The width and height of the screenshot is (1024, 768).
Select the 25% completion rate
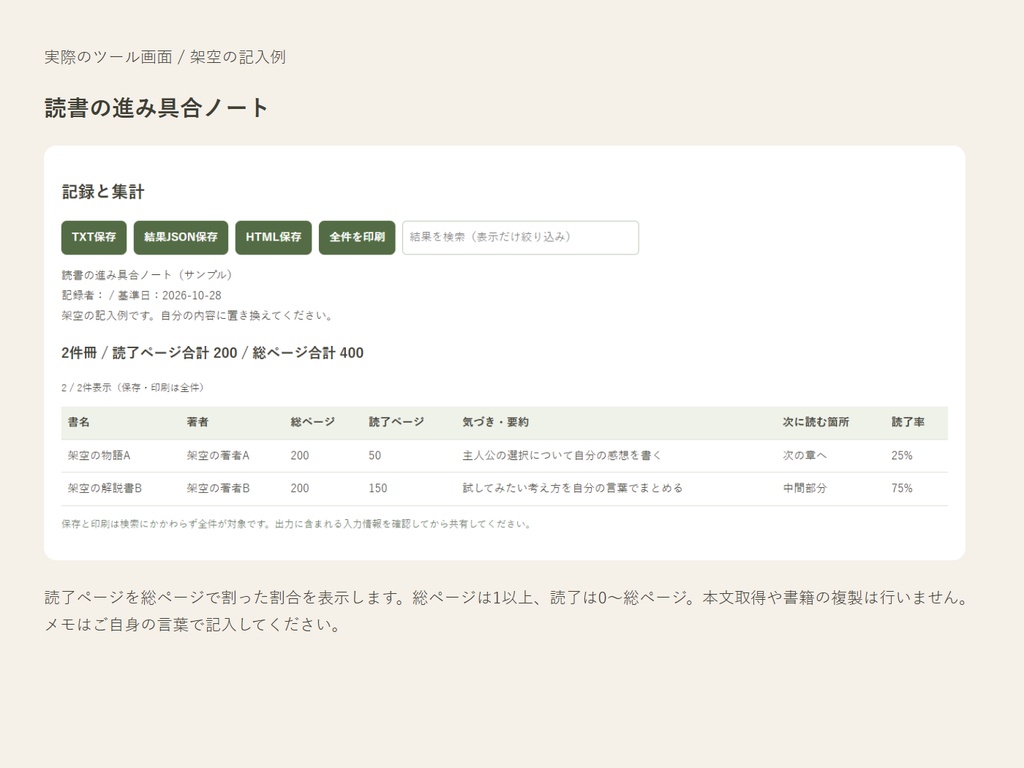pos(902,455)
